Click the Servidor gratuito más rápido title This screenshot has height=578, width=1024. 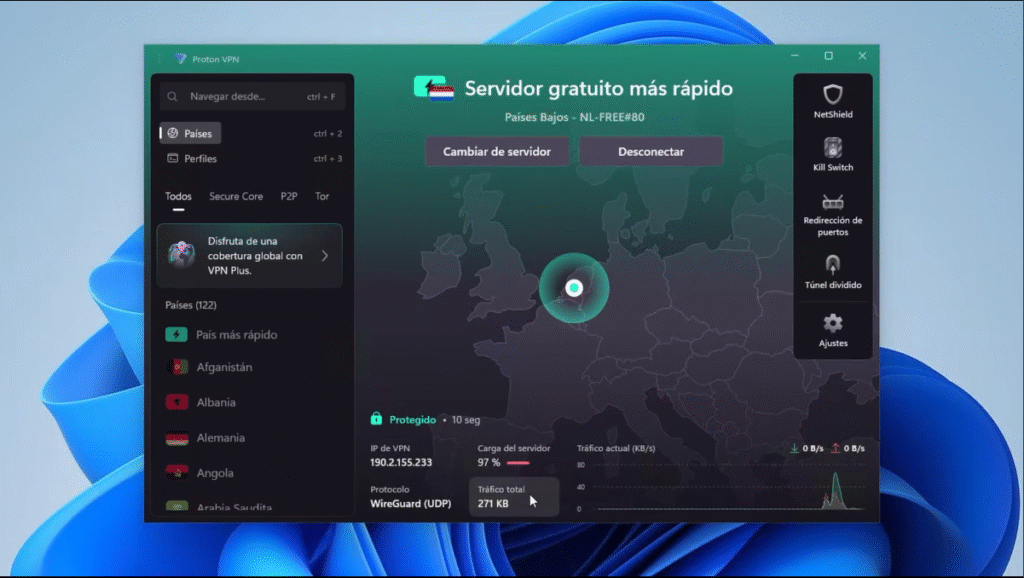[598, 88]
